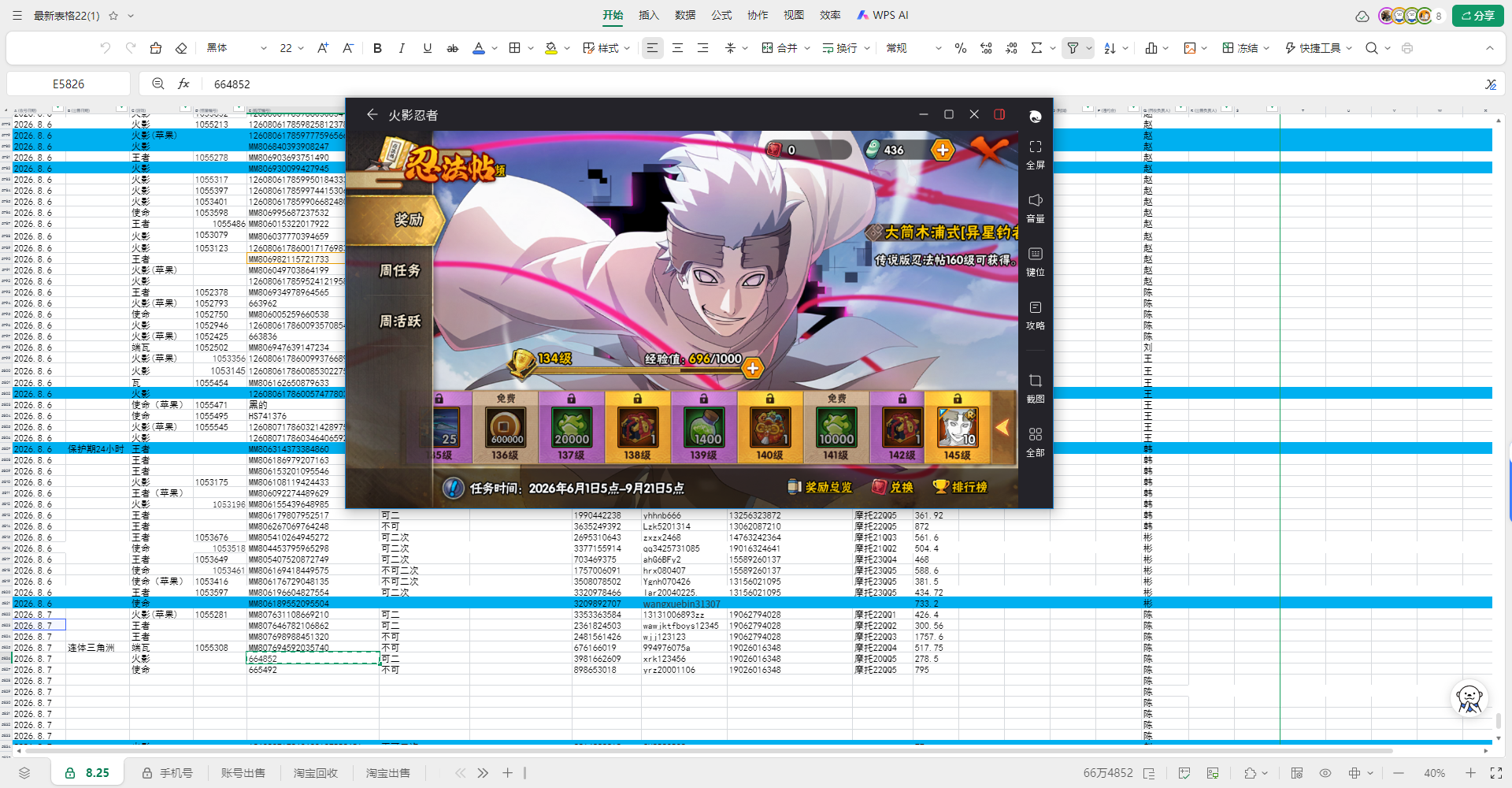Click the clear formatting eraser icon
The width and height of the screenshot is (1512, 788).
(181, 48)
